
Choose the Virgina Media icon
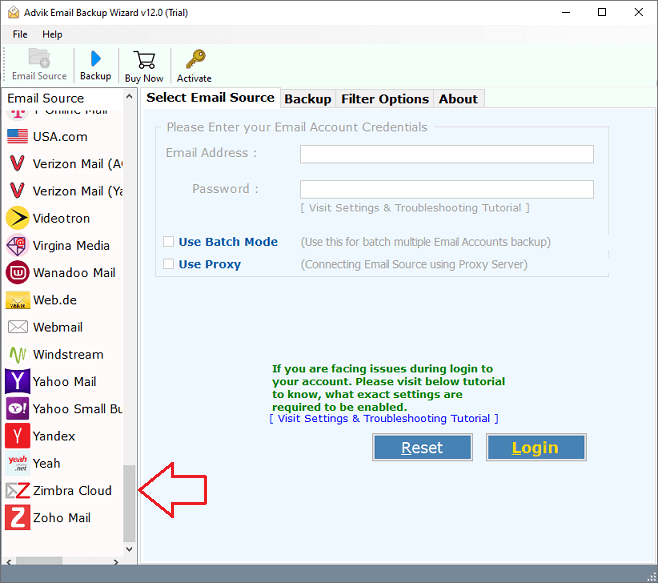17,246
